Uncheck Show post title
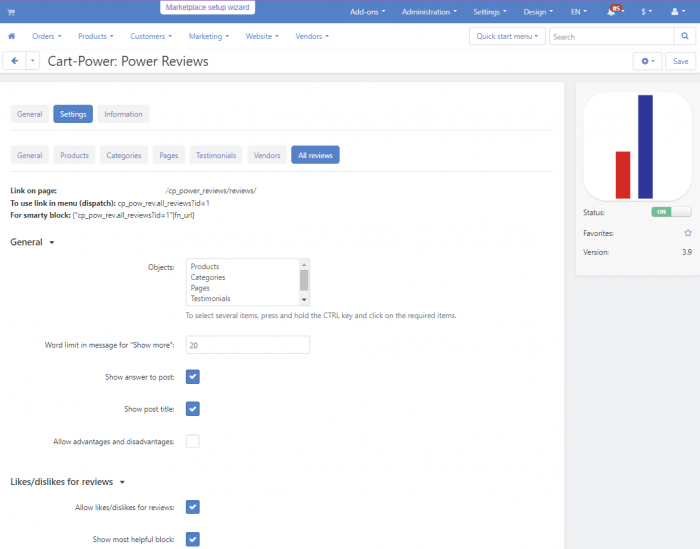Viewport: 700px width, 549px height. point(193,409)
